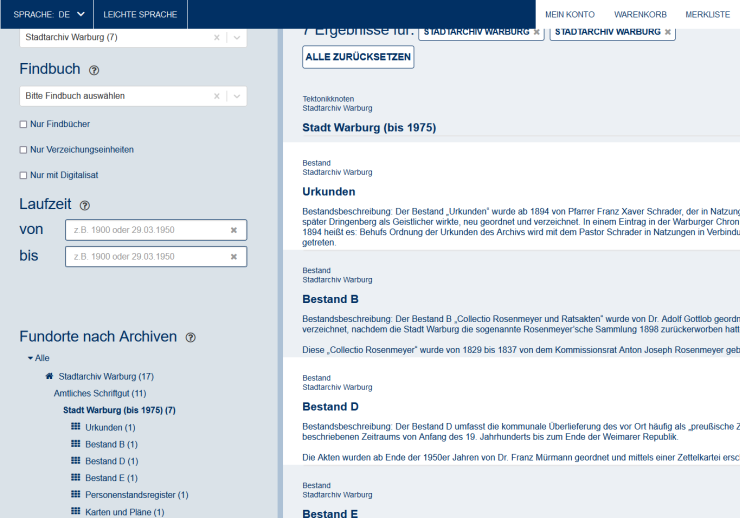Click grid icon beside Bestand E (1)
This screenshot has height=518, width=740.
pos(76,477)
